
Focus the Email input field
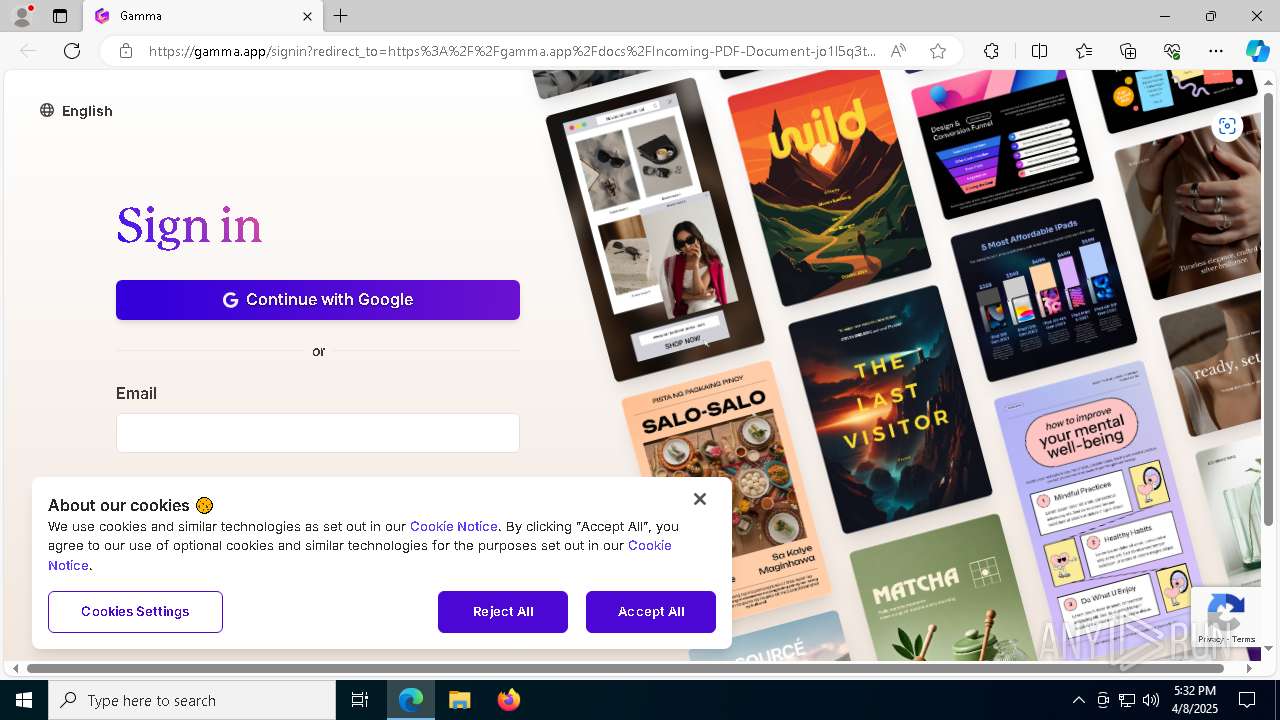pyautogui.click(x=318, y=433)
